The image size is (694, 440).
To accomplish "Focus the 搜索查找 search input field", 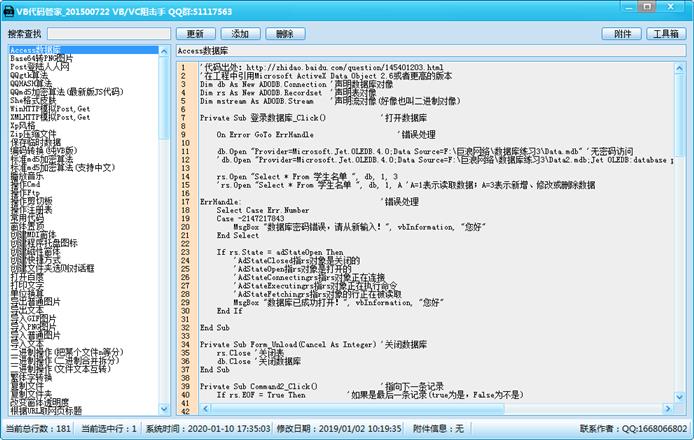I will pos(109,34).
